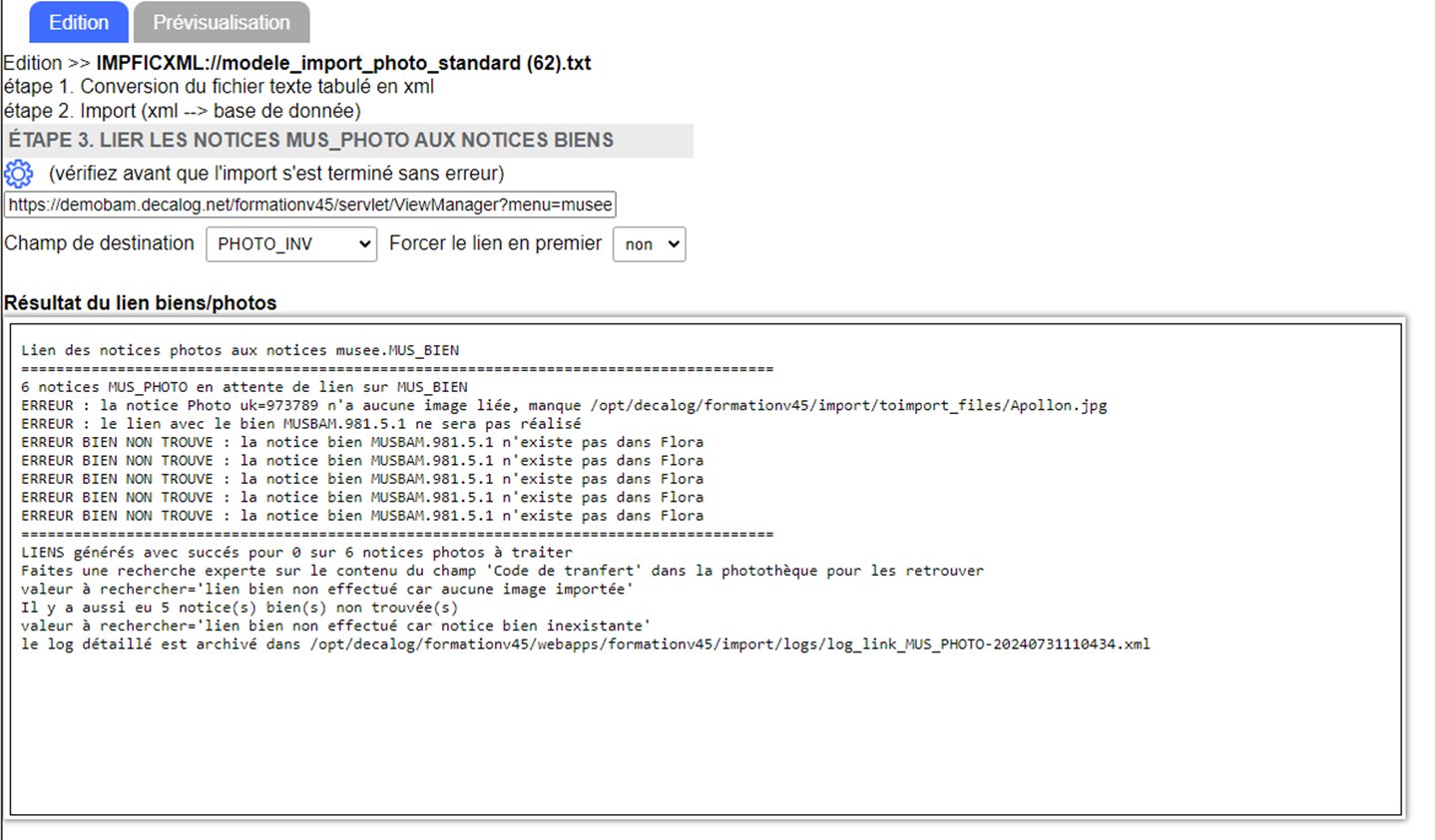Click the Apollon.jpg error line in log
This screenshot has width=1435, height=840.
tap(564, 406)
